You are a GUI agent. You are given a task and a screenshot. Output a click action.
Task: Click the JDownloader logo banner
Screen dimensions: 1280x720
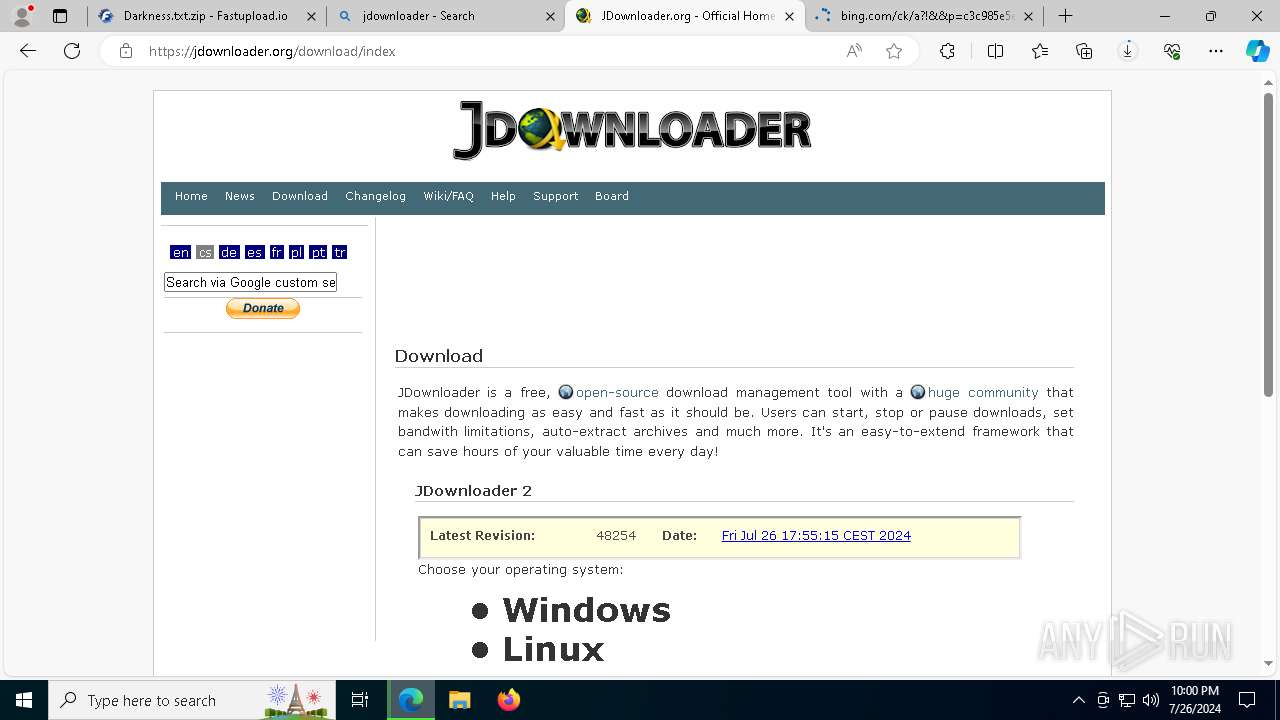tap(632, 130)
